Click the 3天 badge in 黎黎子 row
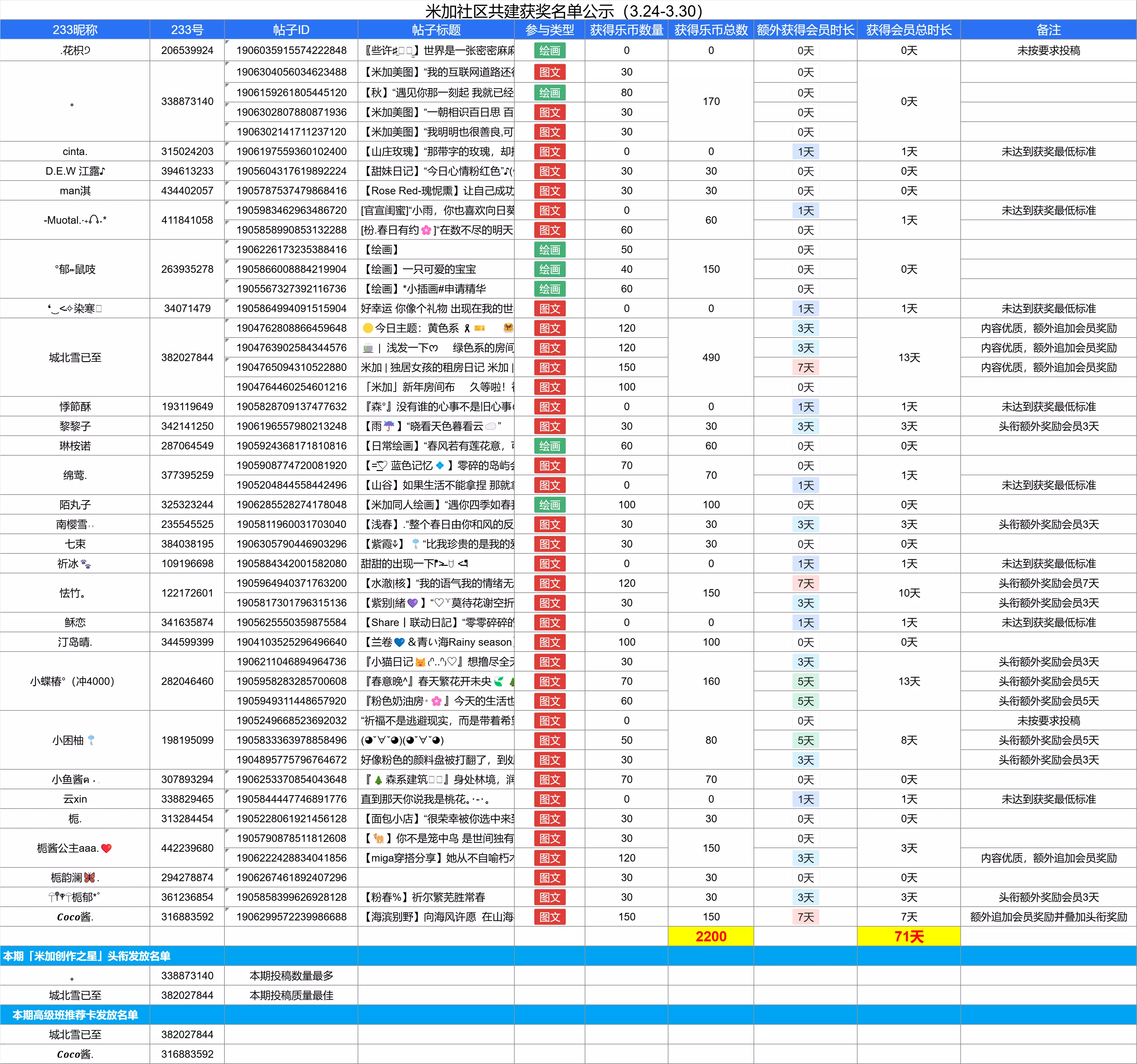The image size is (1137, 1064). coord(805,427)
